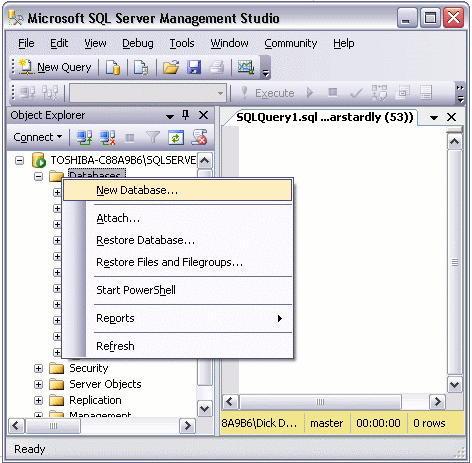Click the Filter funnel icon
Viewport: 472px width, 463px height.
[x=153, y=137]
